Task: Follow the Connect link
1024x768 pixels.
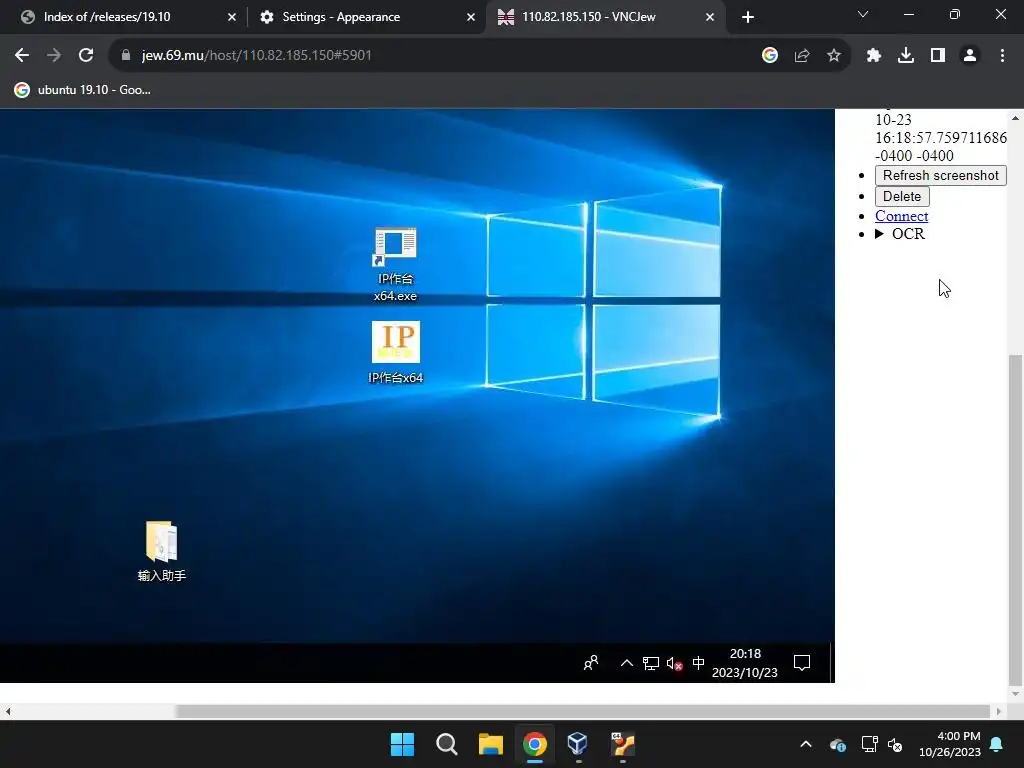Action: click(901, 216)
